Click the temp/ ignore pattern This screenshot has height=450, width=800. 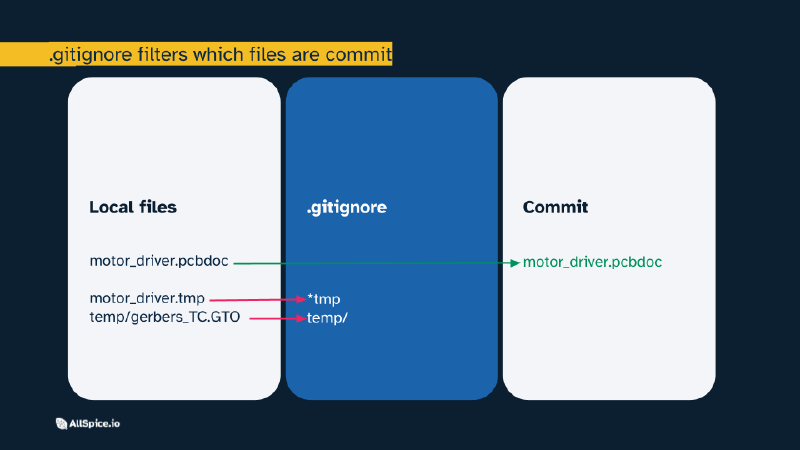pos(327,318)
